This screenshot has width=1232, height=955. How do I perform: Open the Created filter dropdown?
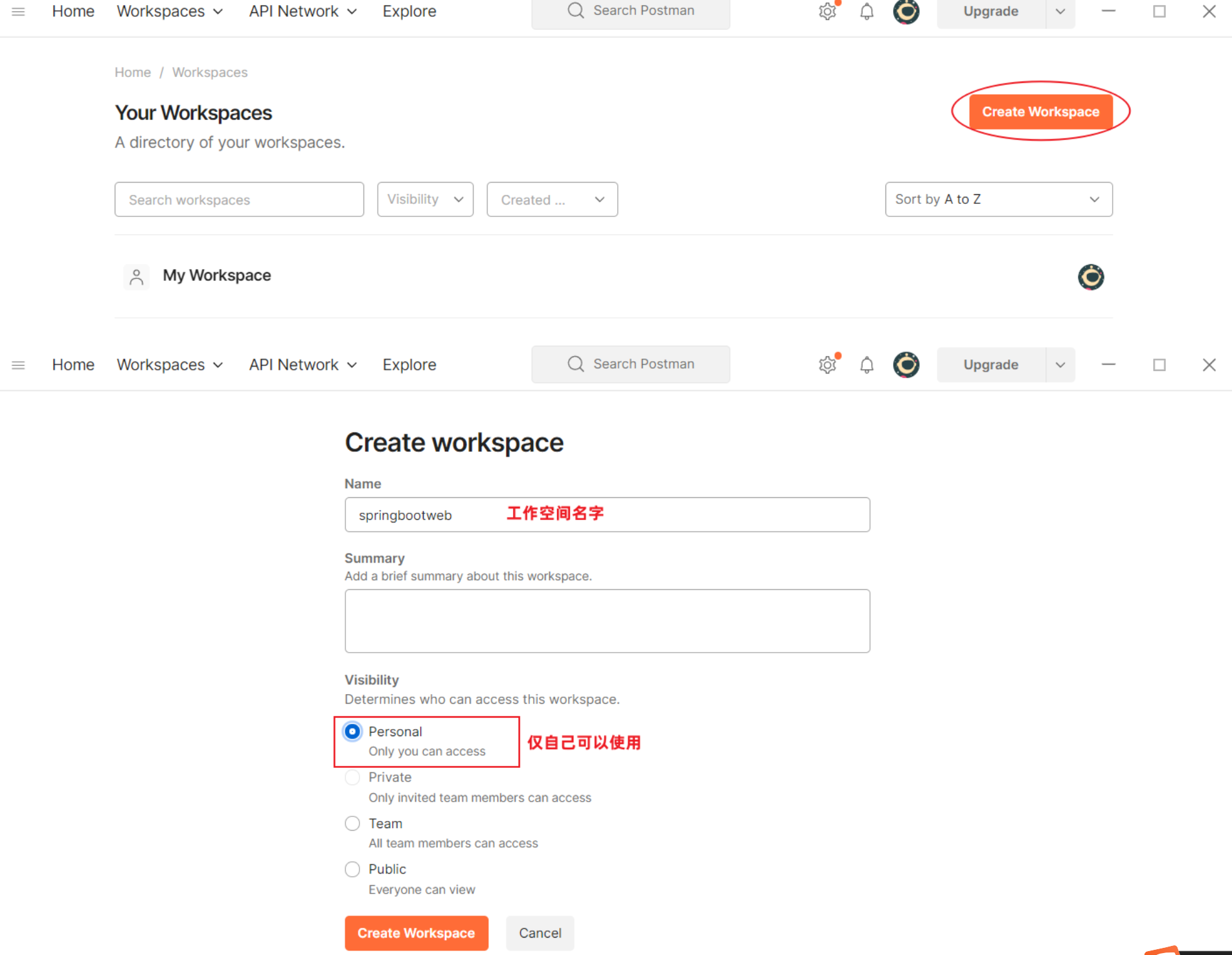pos(553,199)
